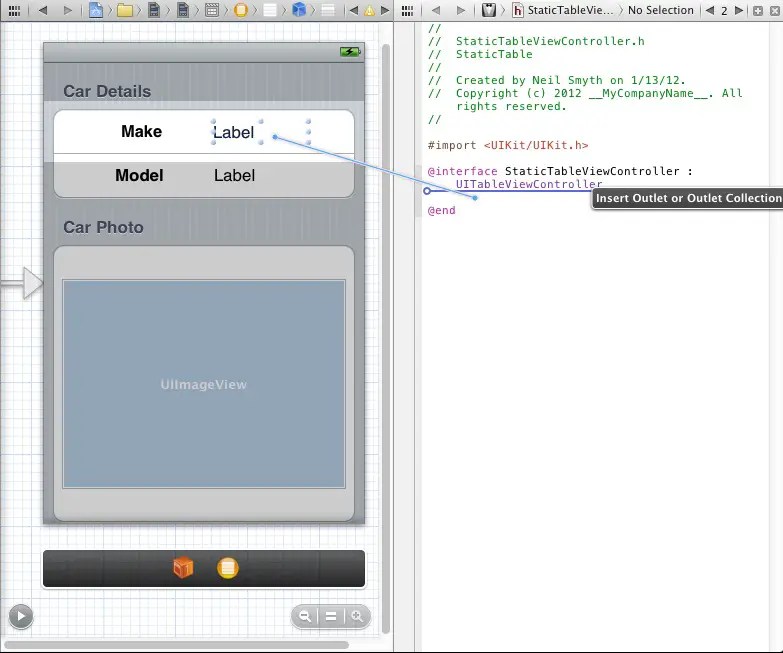Click the storyboard horizontal scrollbar
This screenshot has height=653, width=783.
pos(176,645)
